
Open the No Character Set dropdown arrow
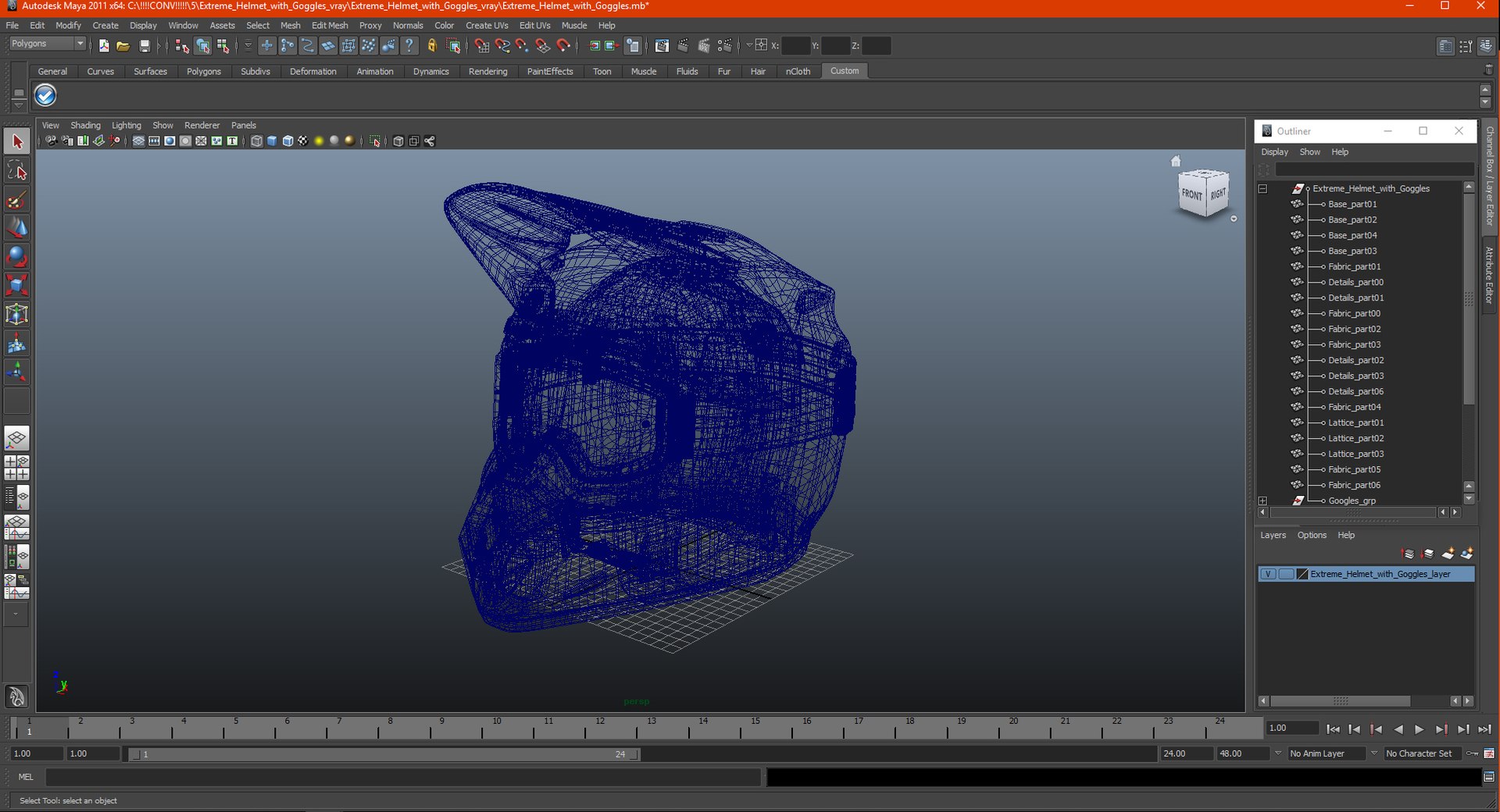[x=1374, y=753]
